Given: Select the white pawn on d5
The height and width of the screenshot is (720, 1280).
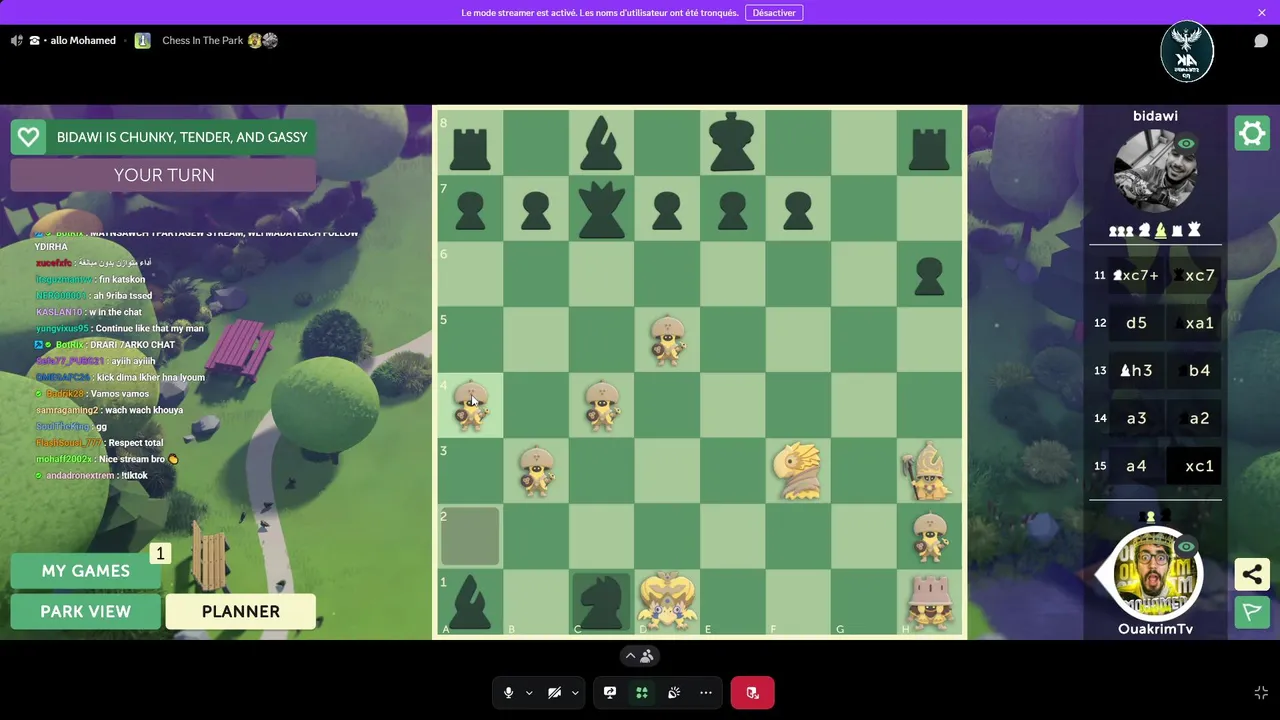Looking at the screenshot, I should click(x=667, y=340).
